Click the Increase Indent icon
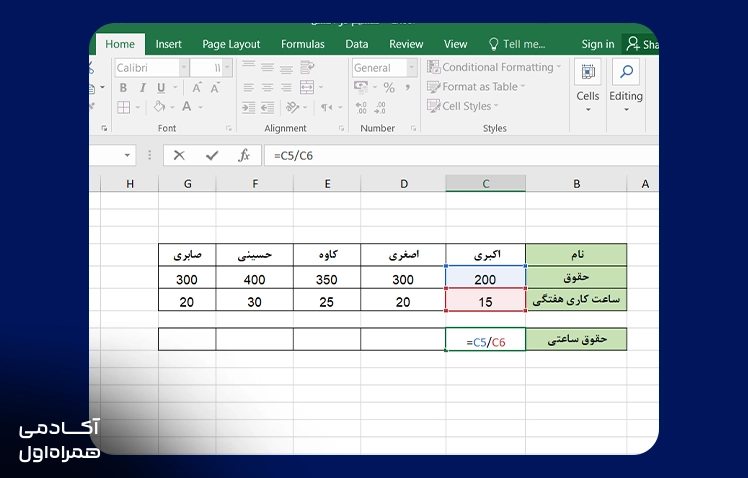The height and width of the screenshot is (478, 748). coord(267,107)
